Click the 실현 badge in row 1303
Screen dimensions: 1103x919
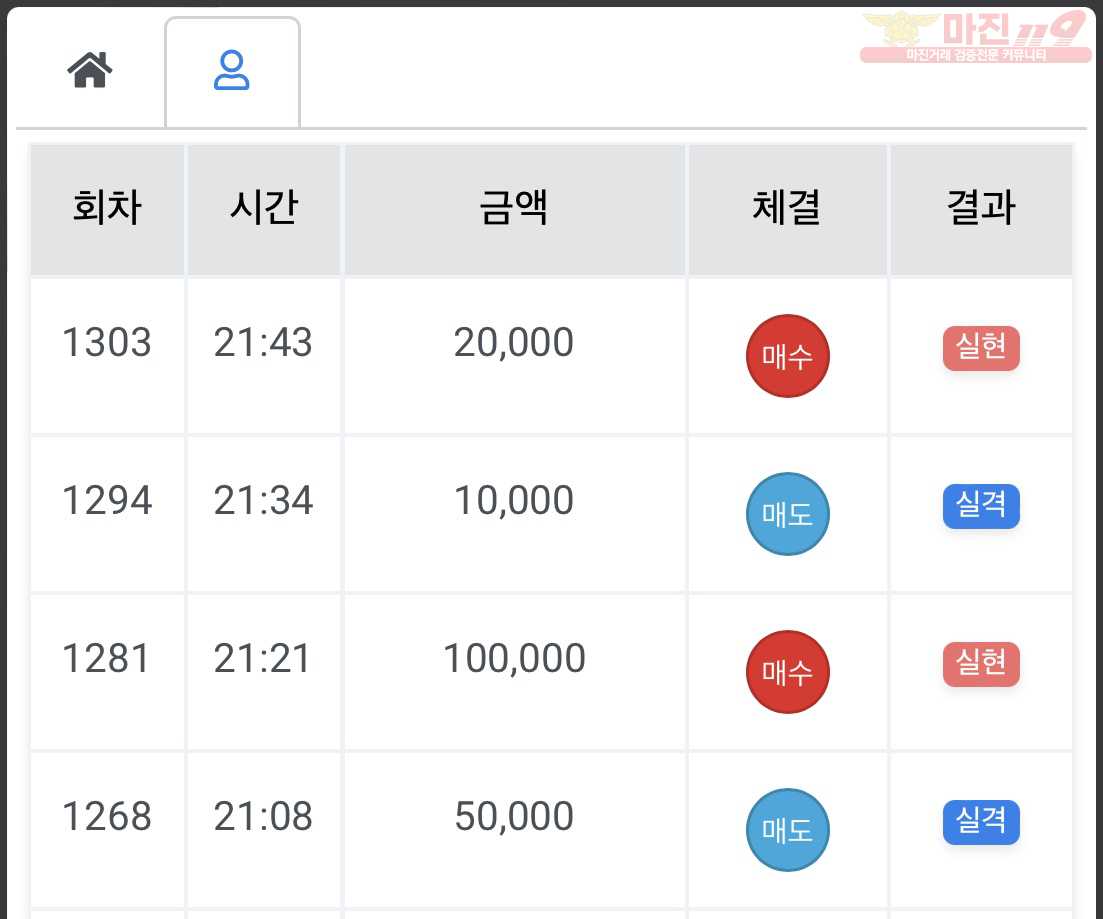point(981,348)
